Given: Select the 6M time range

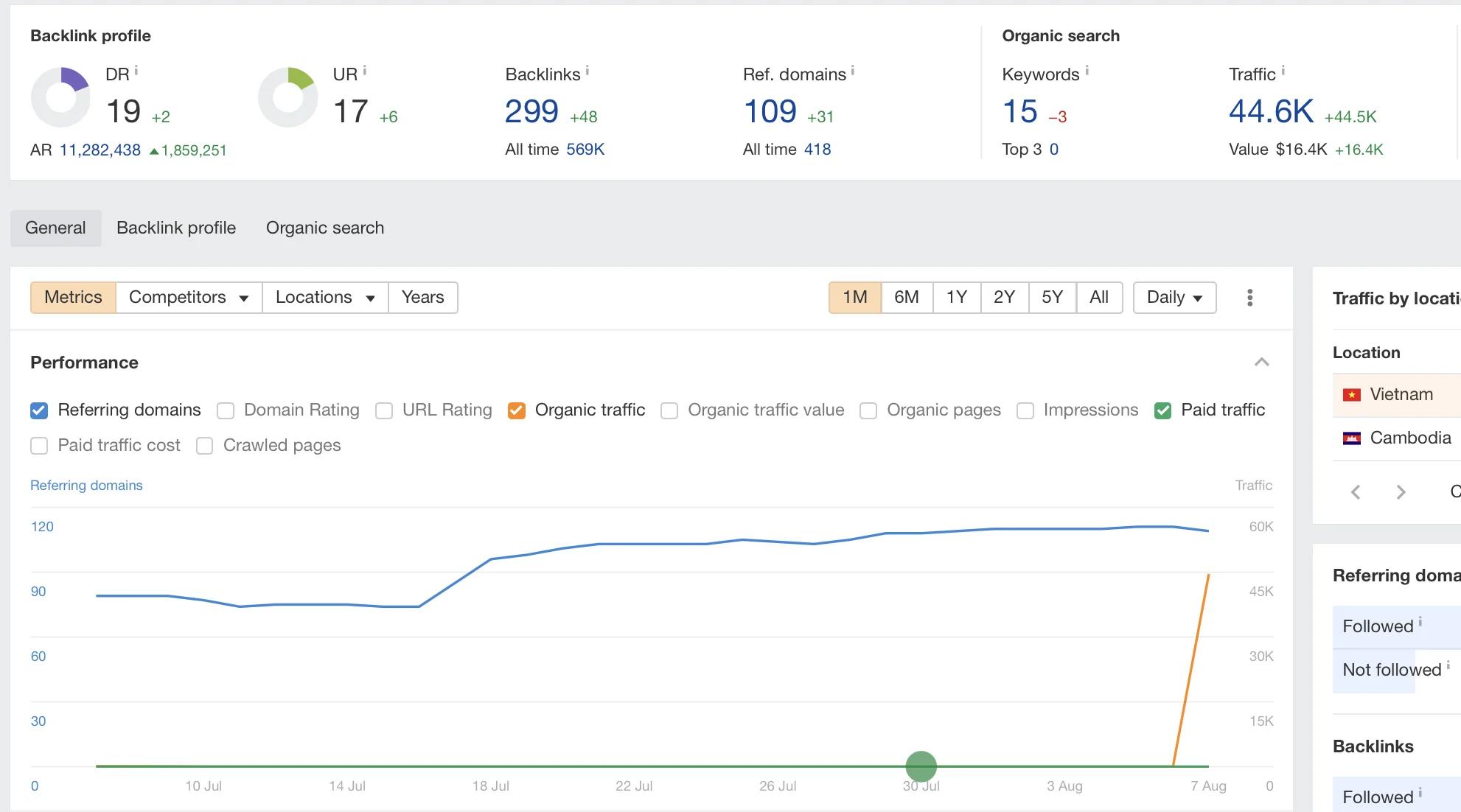Looking at the screenshot, I should click(x=907, y=298).
